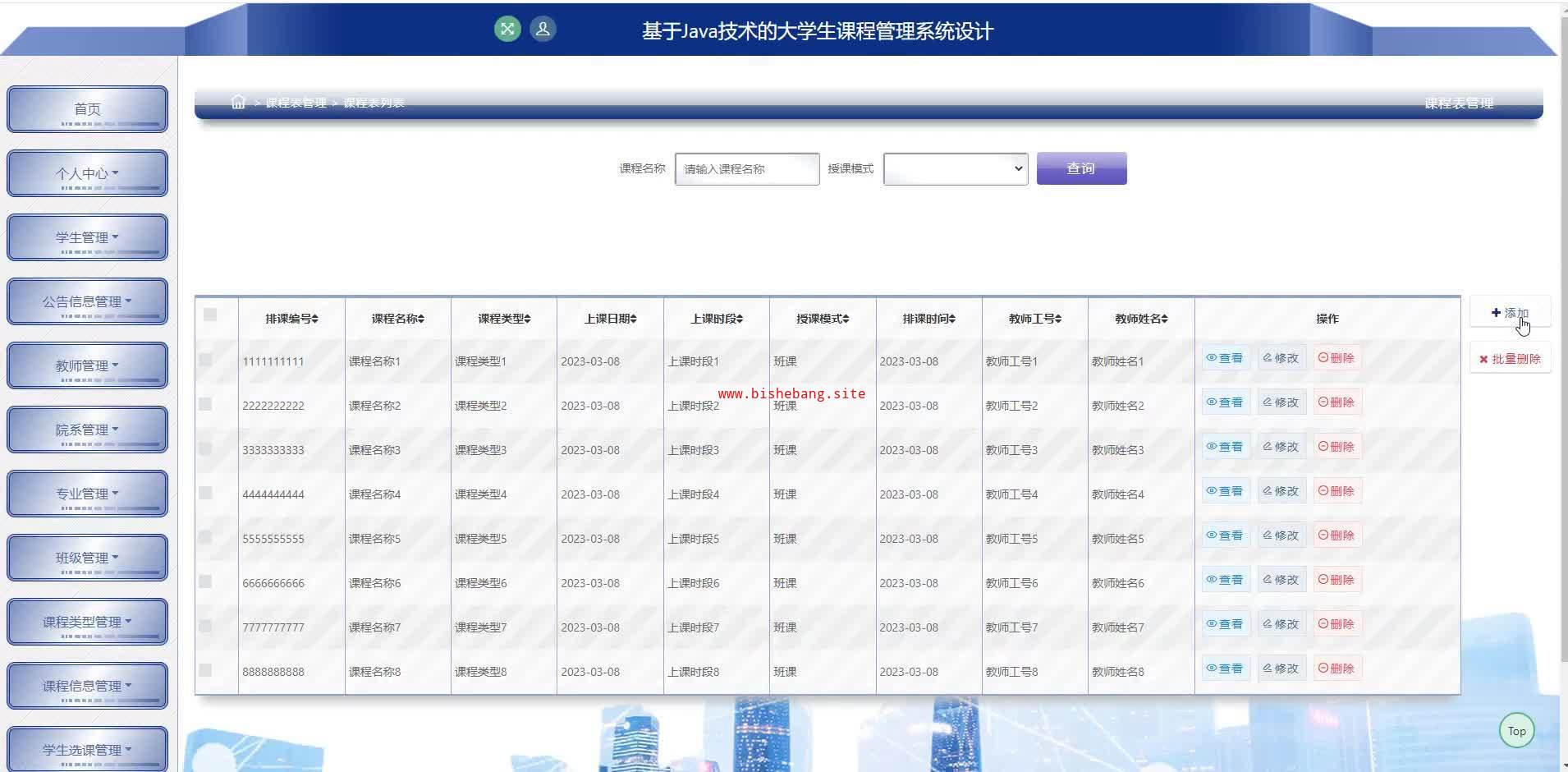Click the Top scroll-to-top button

coord(1516,731)
